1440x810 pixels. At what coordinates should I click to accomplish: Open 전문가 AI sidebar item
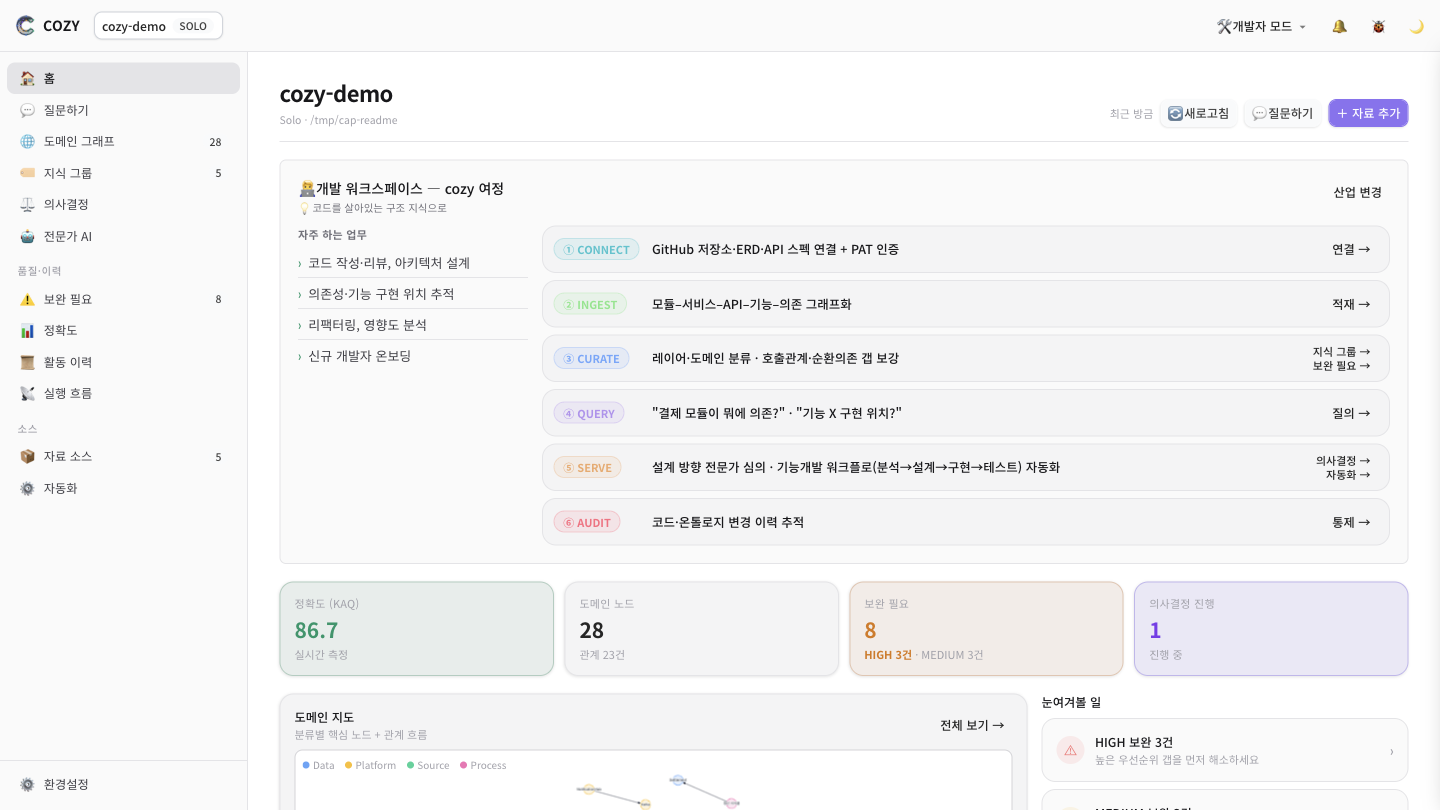123,236
